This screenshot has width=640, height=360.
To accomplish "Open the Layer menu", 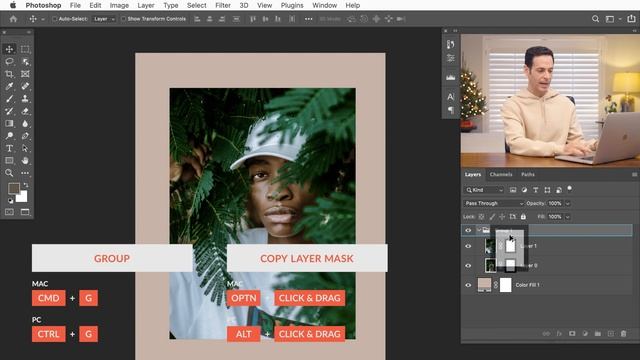I will click(146, 5).
